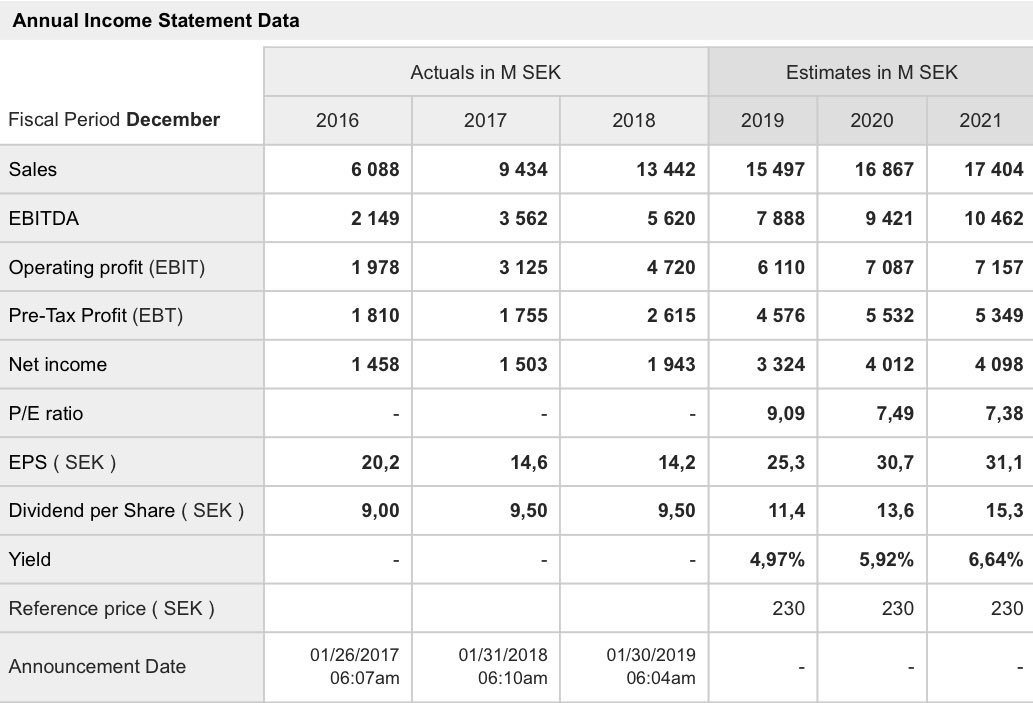Select the 2020 Sales estimate 16 867

point(884,169)
